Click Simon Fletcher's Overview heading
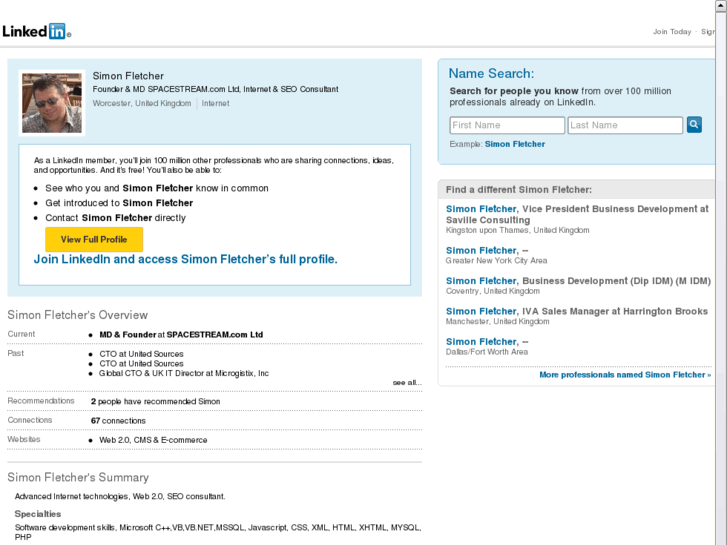Viewport: 727px width, 545px height. point(77,315)
